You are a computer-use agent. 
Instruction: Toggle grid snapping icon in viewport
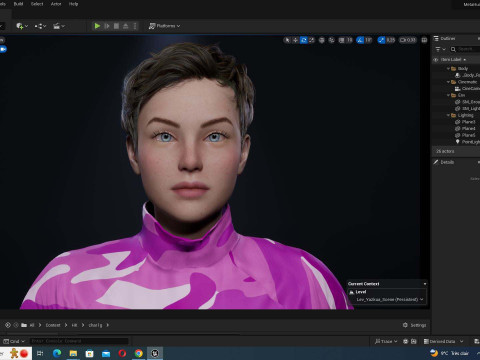[x=341, y=40]
